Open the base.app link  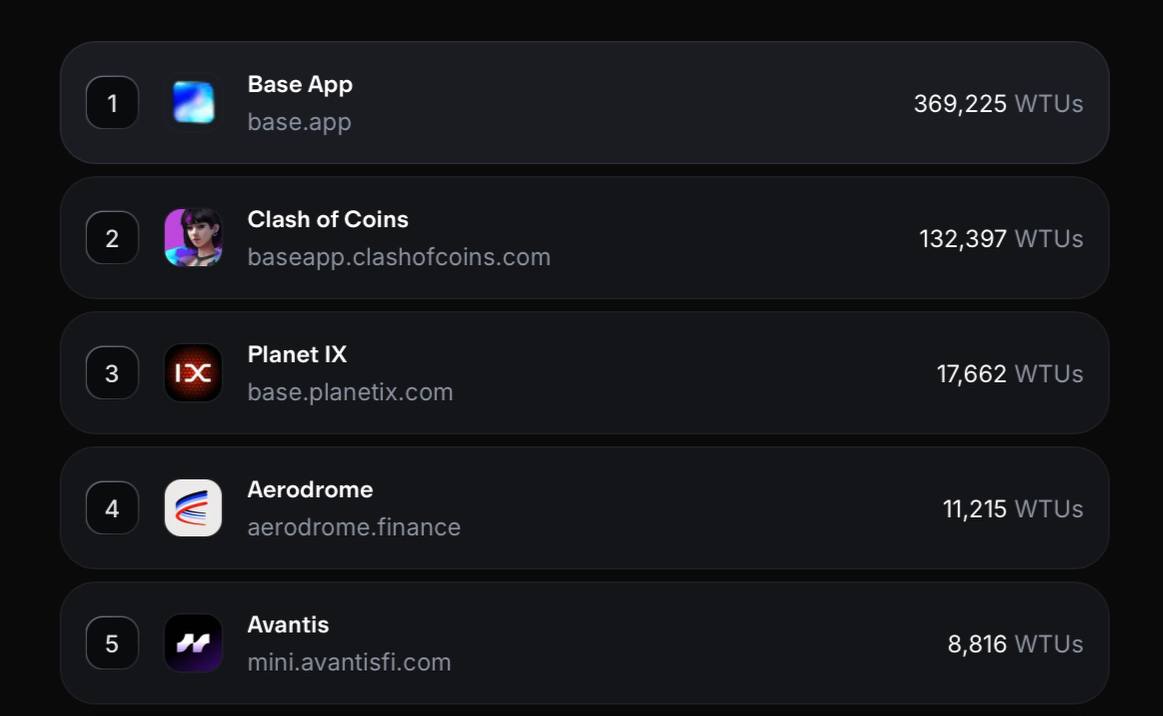point(299,122)
